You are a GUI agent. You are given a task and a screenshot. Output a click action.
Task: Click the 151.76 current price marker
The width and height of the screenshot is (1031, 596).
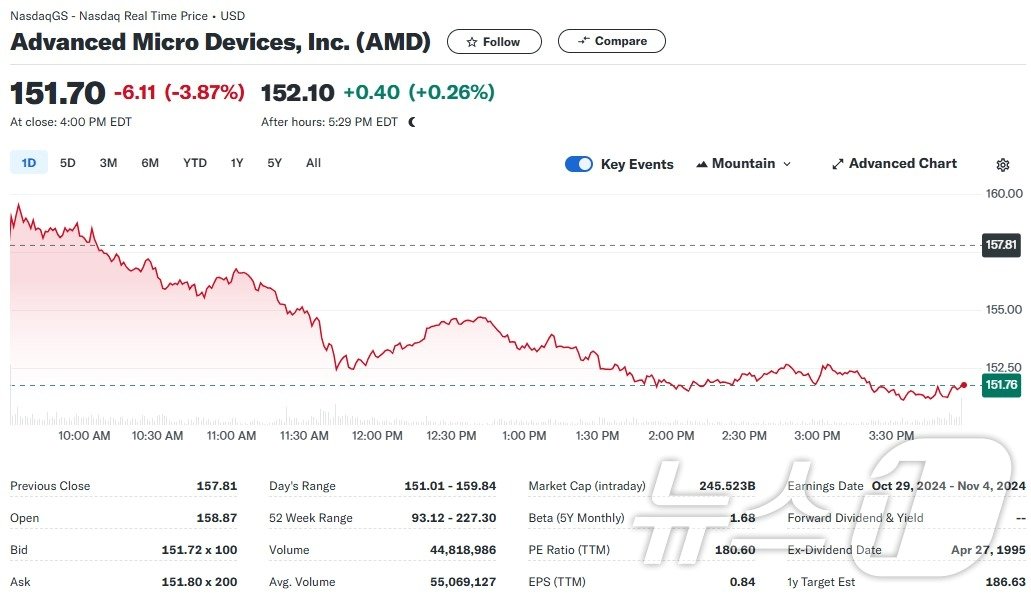tap(1001, 383)
